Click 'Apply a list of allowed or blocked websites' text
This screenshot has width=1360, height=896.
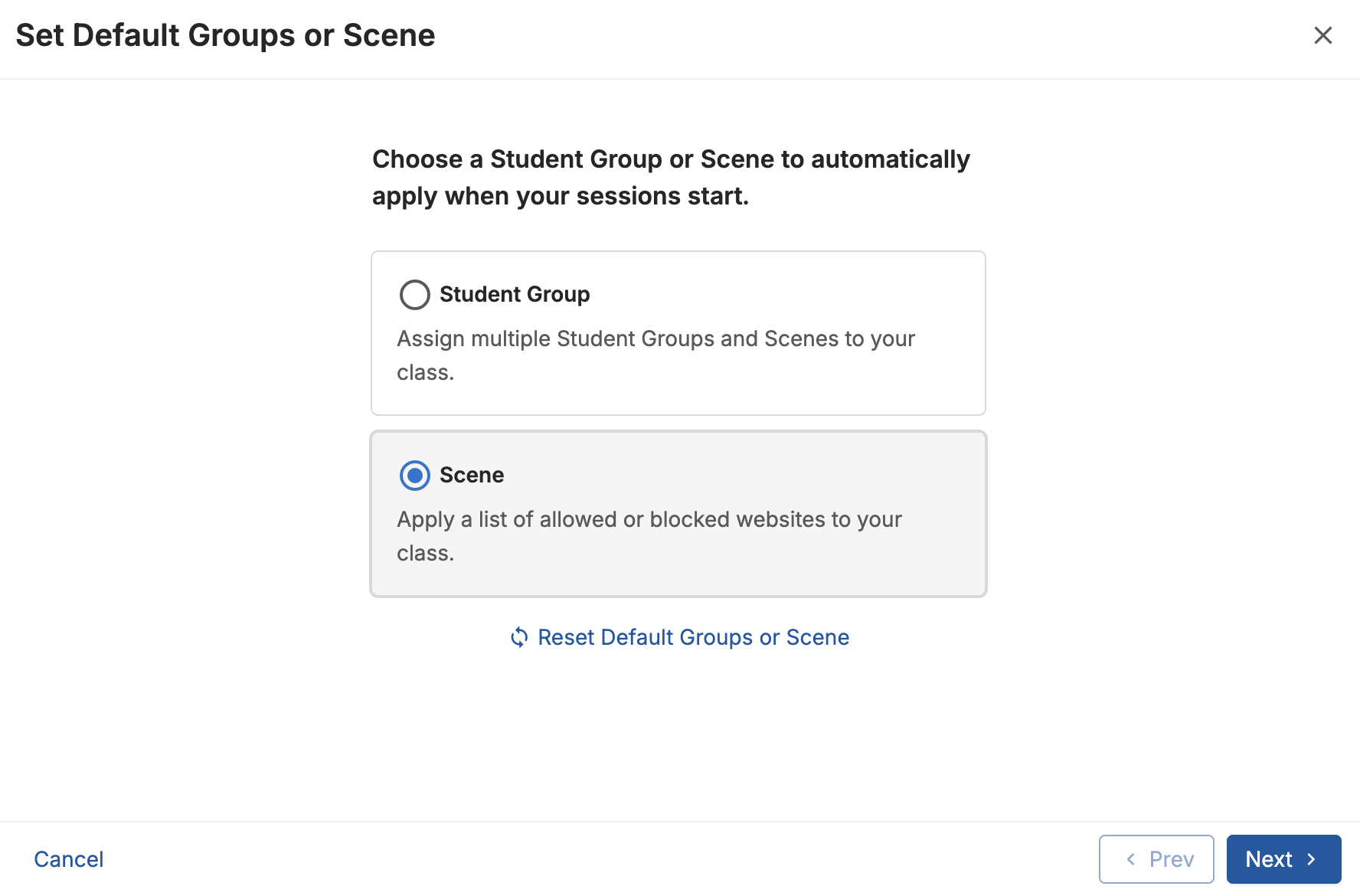coord(649,519)
